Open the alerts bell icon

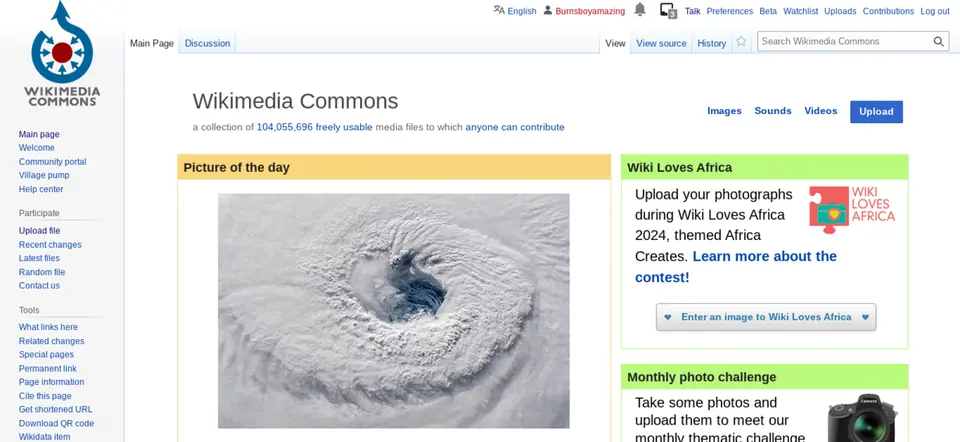pyautogui.click(x=640, y=9)
